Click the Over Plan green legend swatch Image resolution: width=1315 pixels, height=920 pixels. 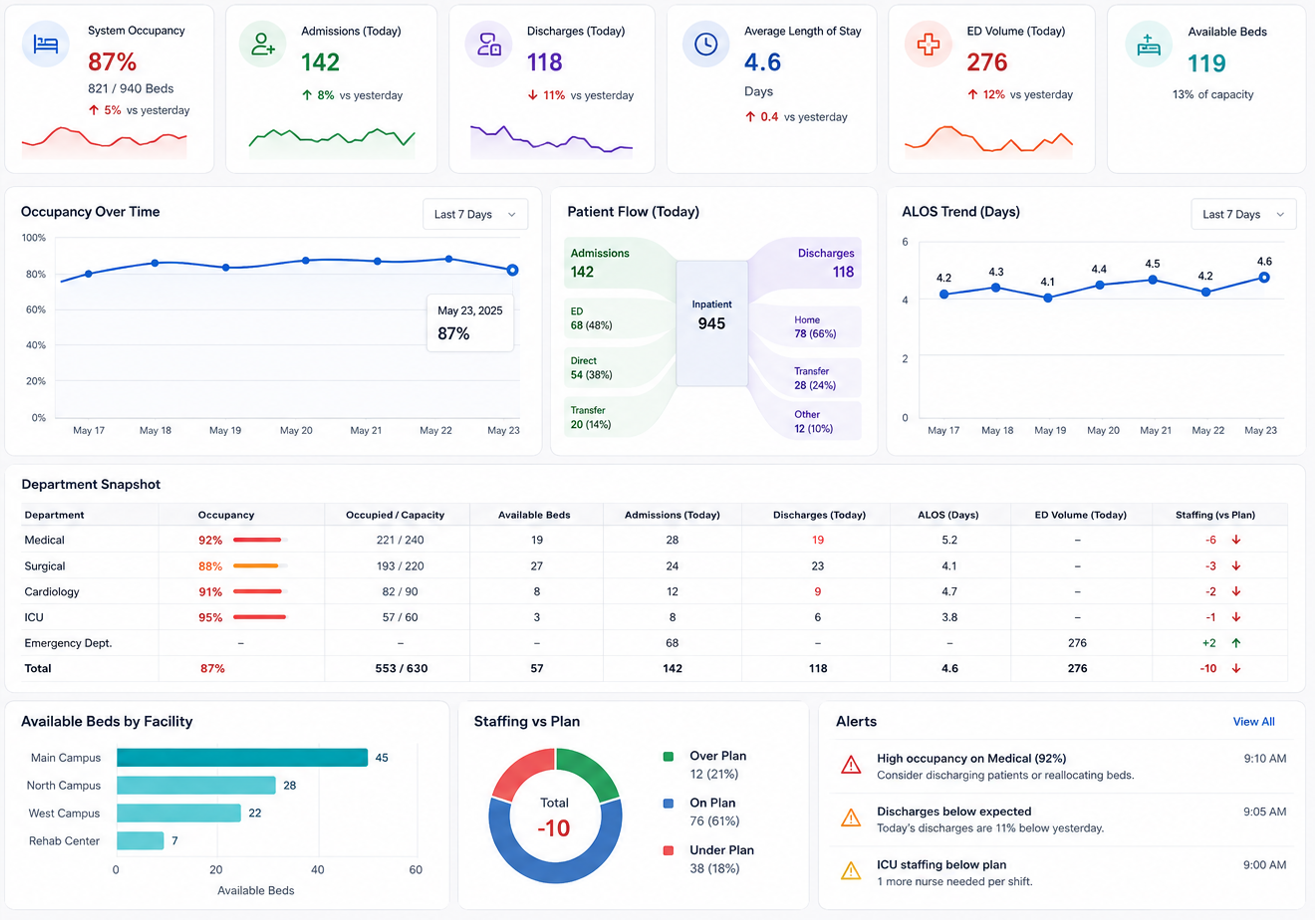[x=668, y=757]
